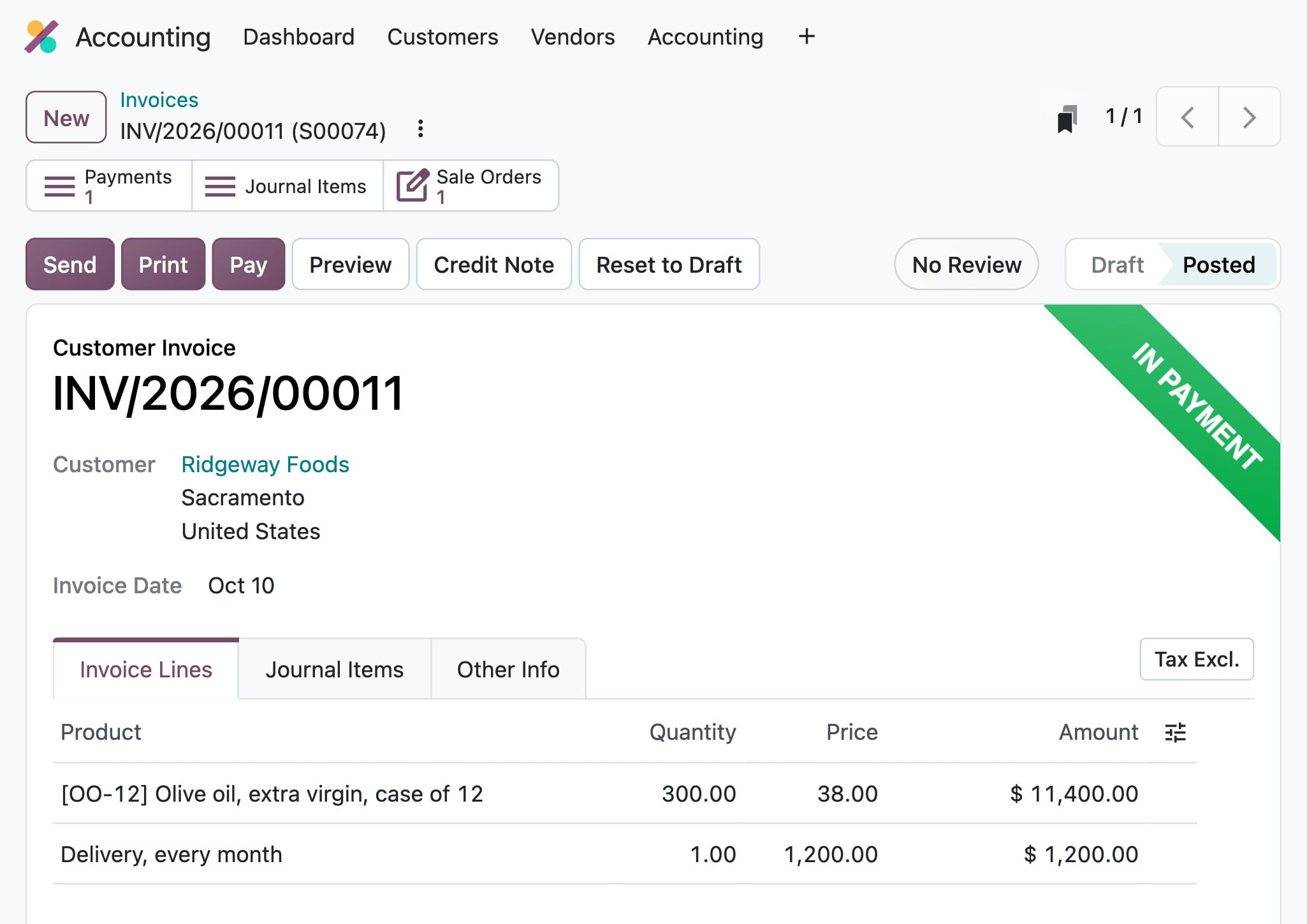Viewport: 1307px width, 924px height.
Task: Click the bookmark icon near record counter
Action: tap(1067, 119)
